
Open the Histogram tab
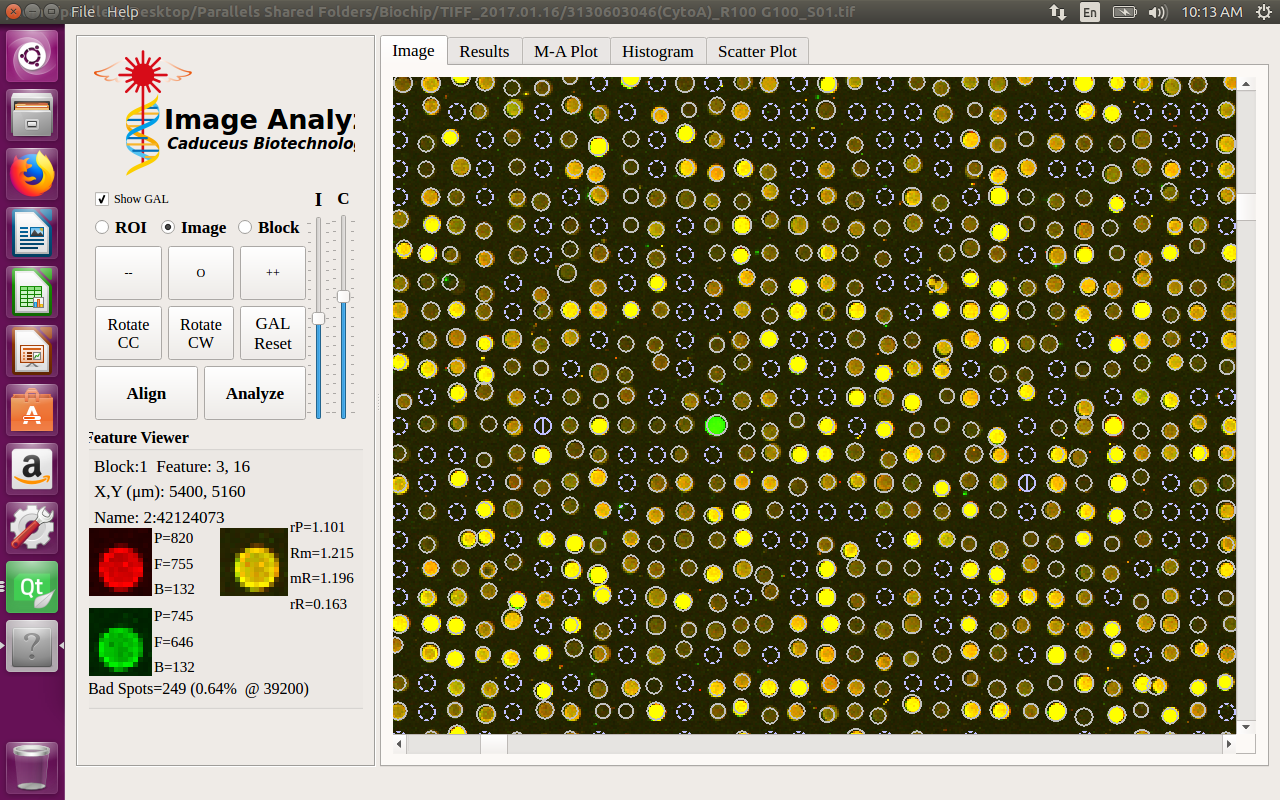click(657, 51)
